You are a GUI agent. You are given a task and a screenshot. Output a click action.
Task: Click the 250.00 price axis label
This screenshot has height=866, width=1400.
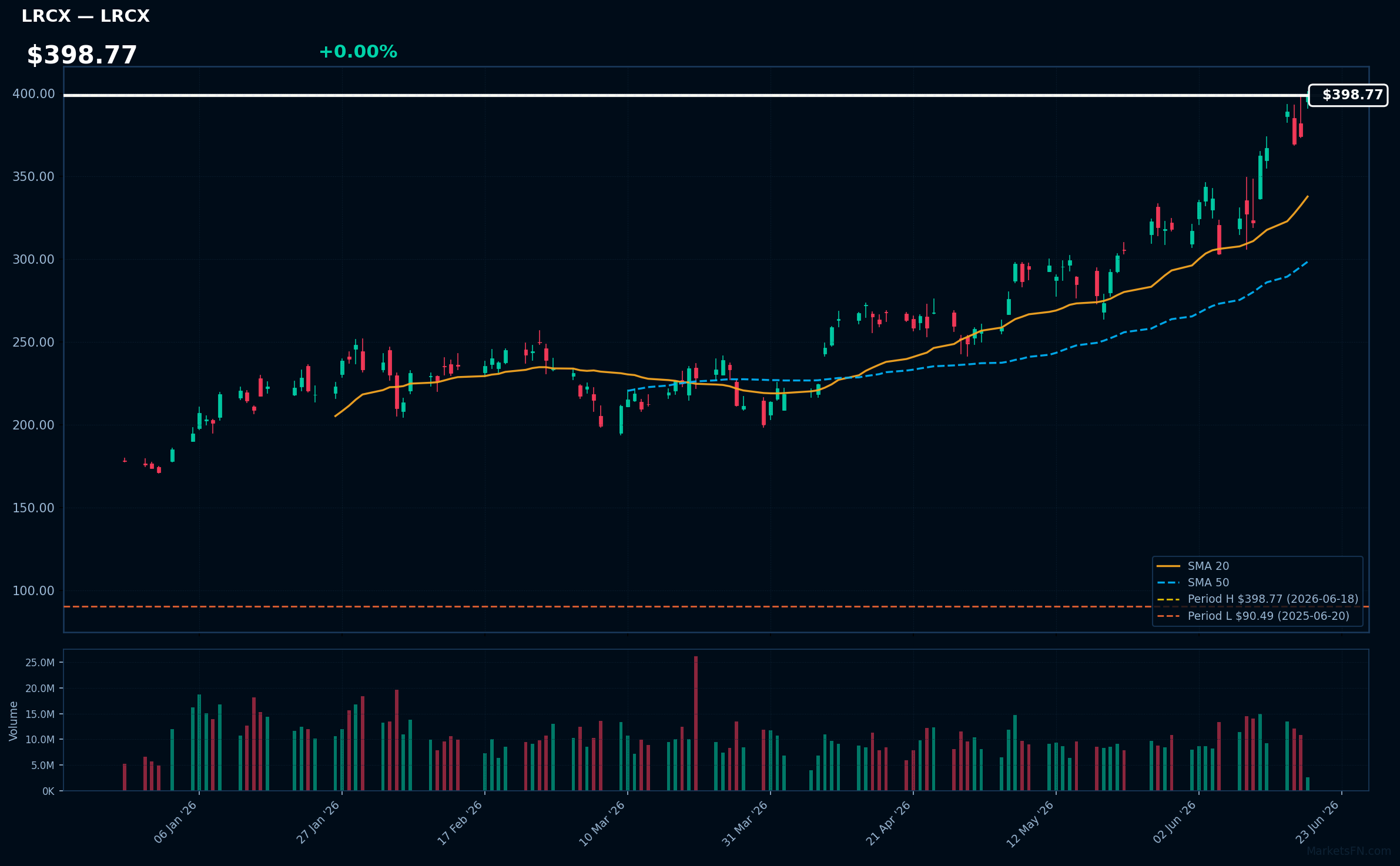[34, 343]
